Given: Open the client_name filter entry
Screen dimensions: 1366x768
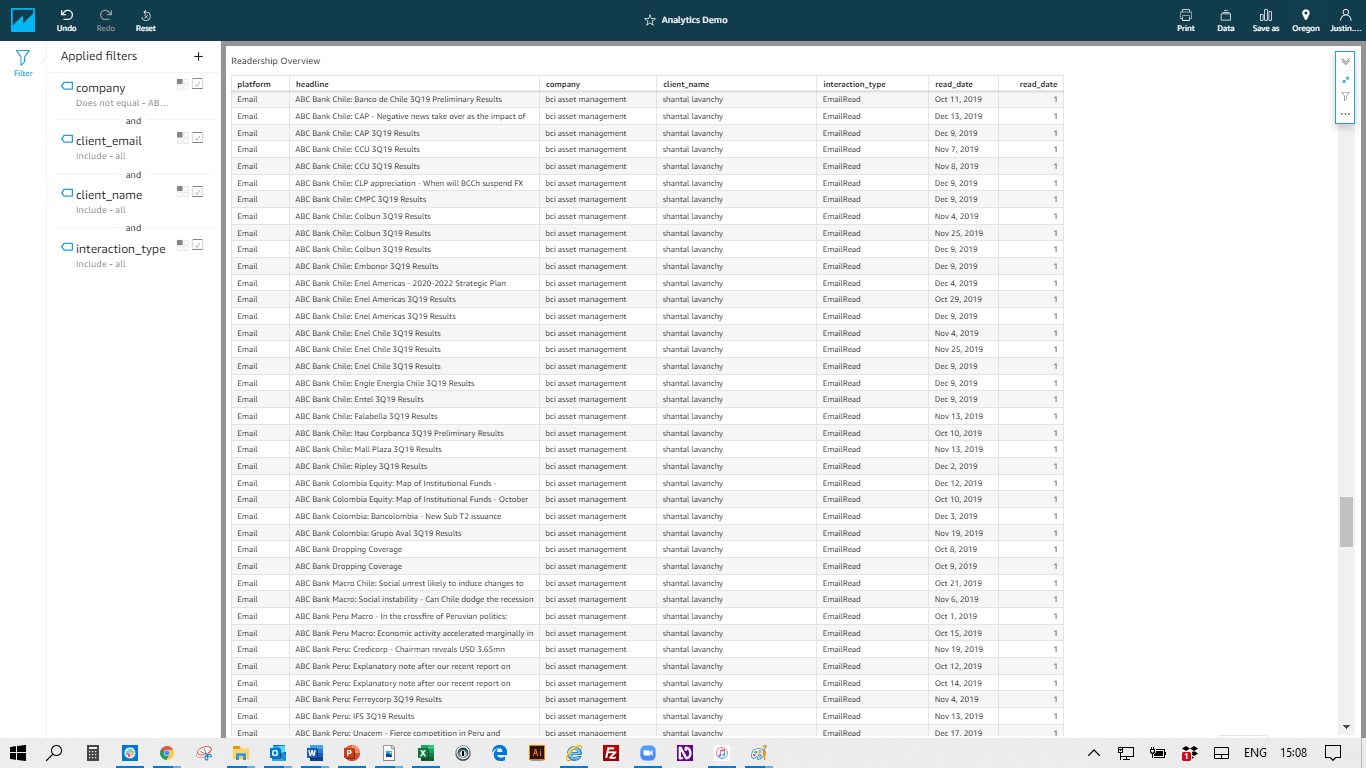Looking at the screenshot, I should point(109,195).
